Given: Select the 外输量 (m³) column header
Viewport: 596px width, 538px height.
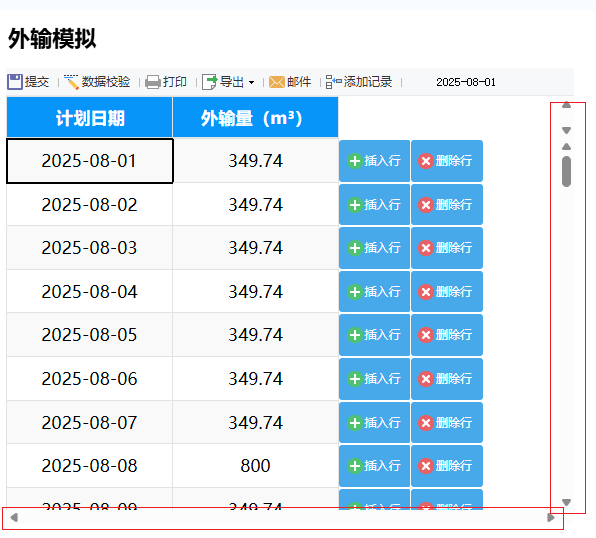Looking at the screenshot, I should [x=255, y=117].
